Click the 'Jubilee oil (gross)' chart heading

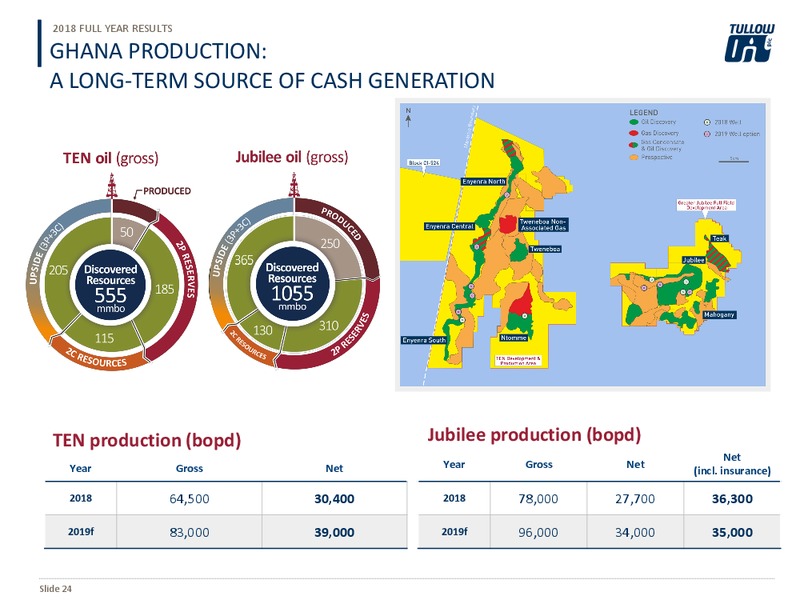tap(292, 157)
